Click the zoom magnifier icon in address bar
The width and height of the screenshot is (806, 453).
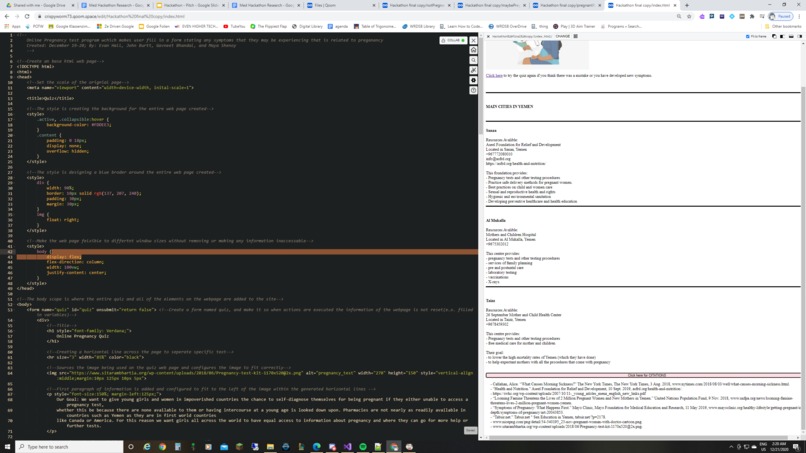tap(679, 16)
